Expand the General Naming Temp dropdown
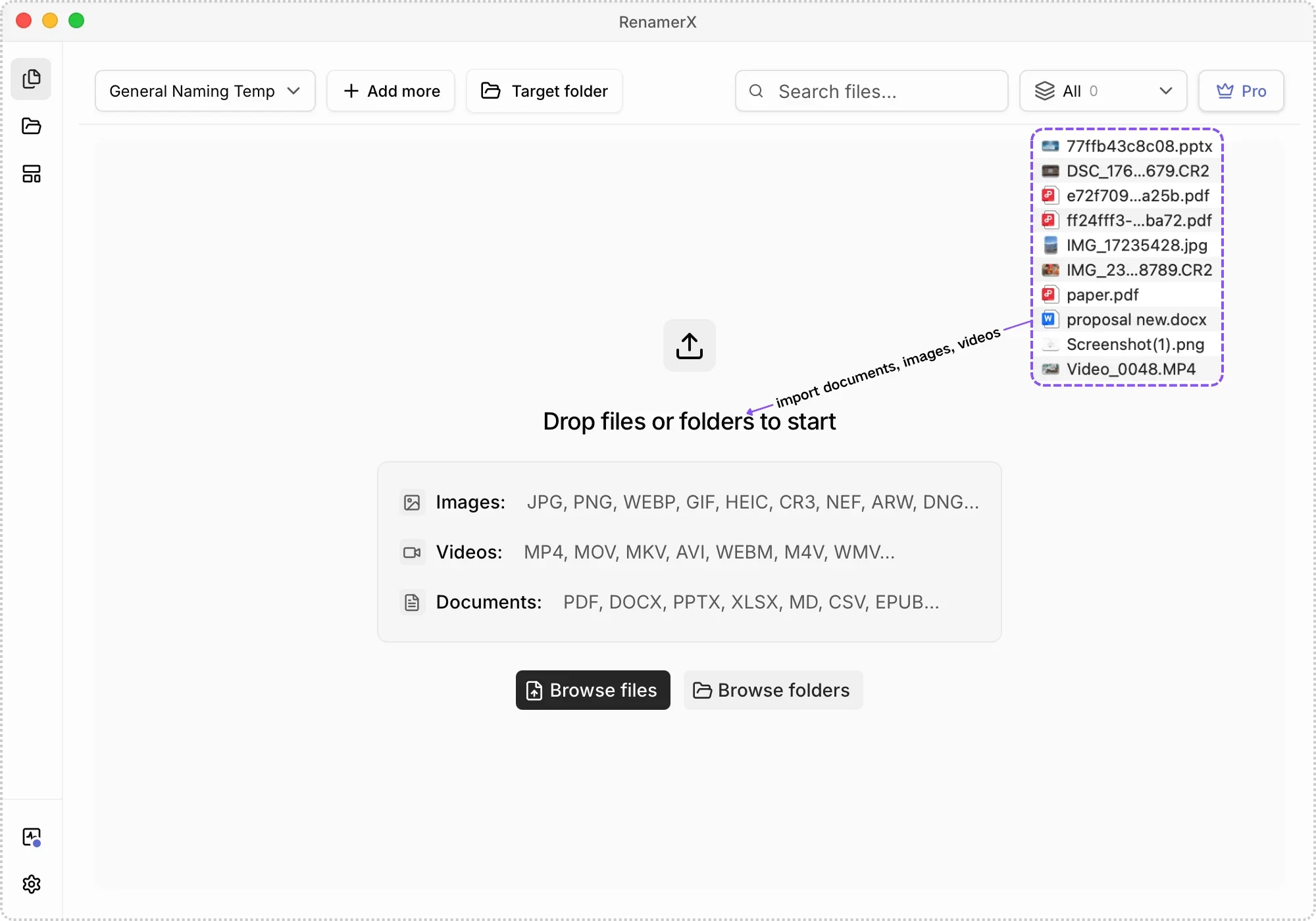The image size is (1316, 921). coord(205,91)
